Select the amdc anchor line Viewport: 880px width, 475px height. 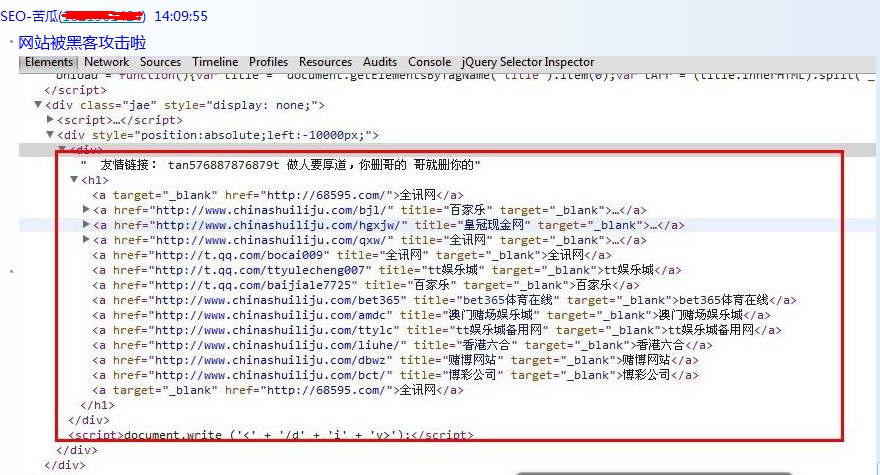pyautogui.click(x=432, y=315)
